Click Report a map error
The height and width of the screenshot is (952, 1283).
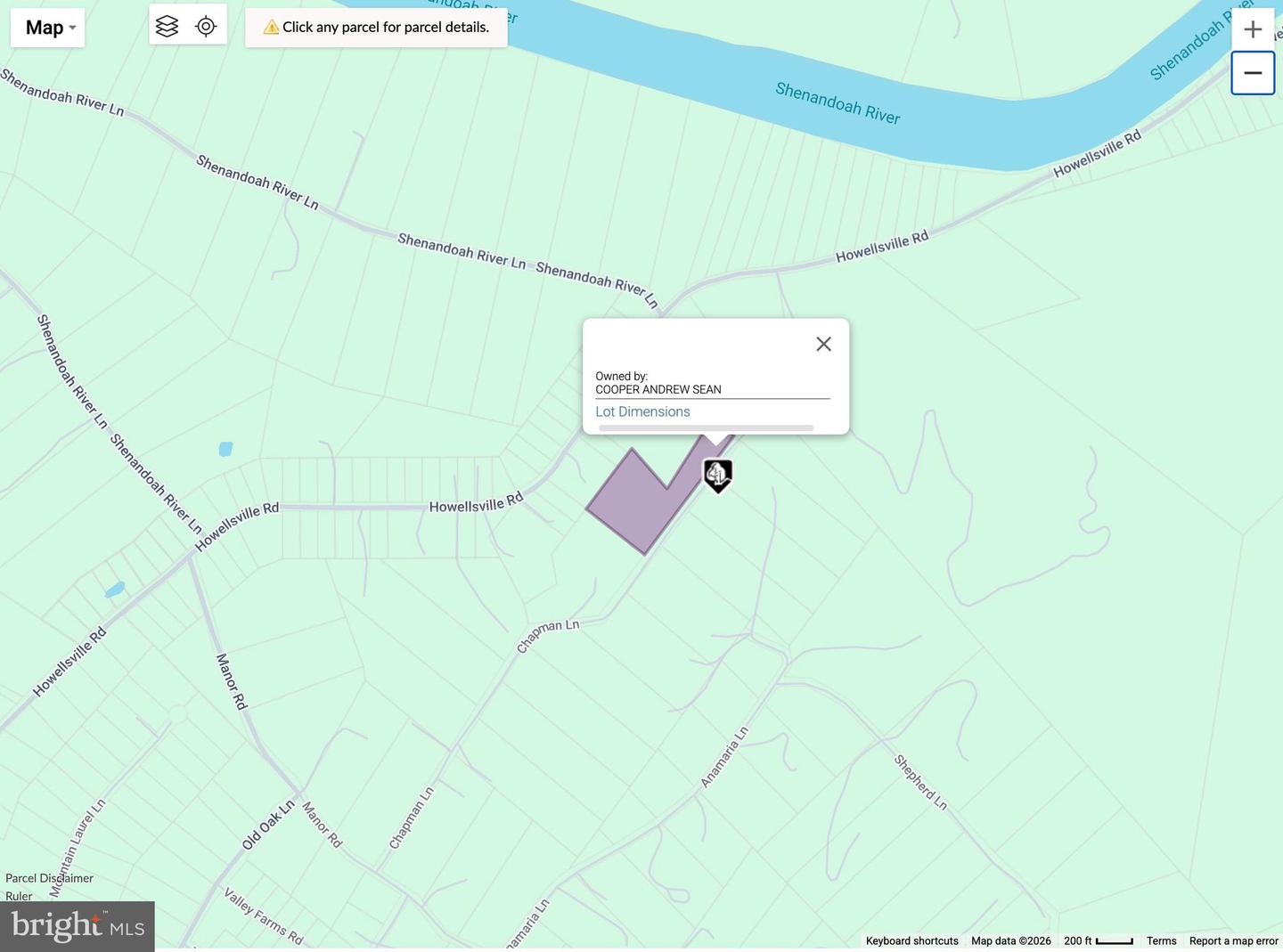click(x=1232, y=940)
